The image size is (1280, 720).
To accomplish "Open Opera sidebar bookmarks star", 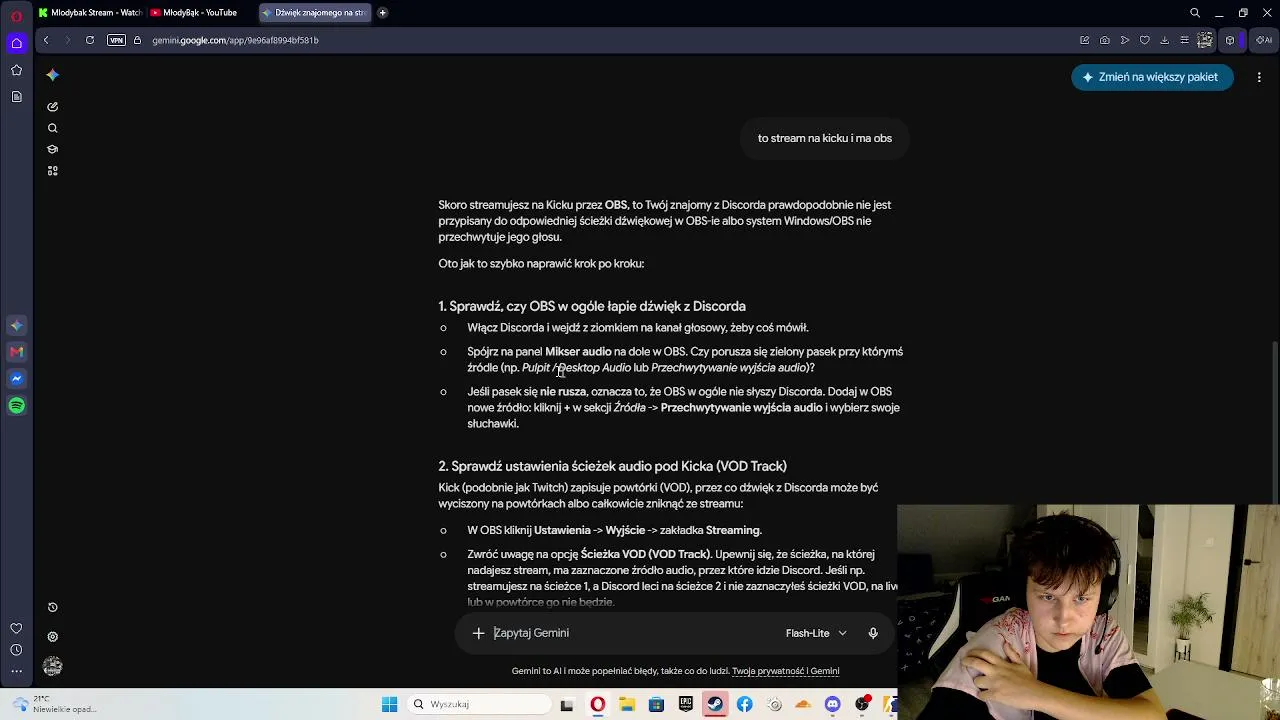I will click(x=16, y=70).
